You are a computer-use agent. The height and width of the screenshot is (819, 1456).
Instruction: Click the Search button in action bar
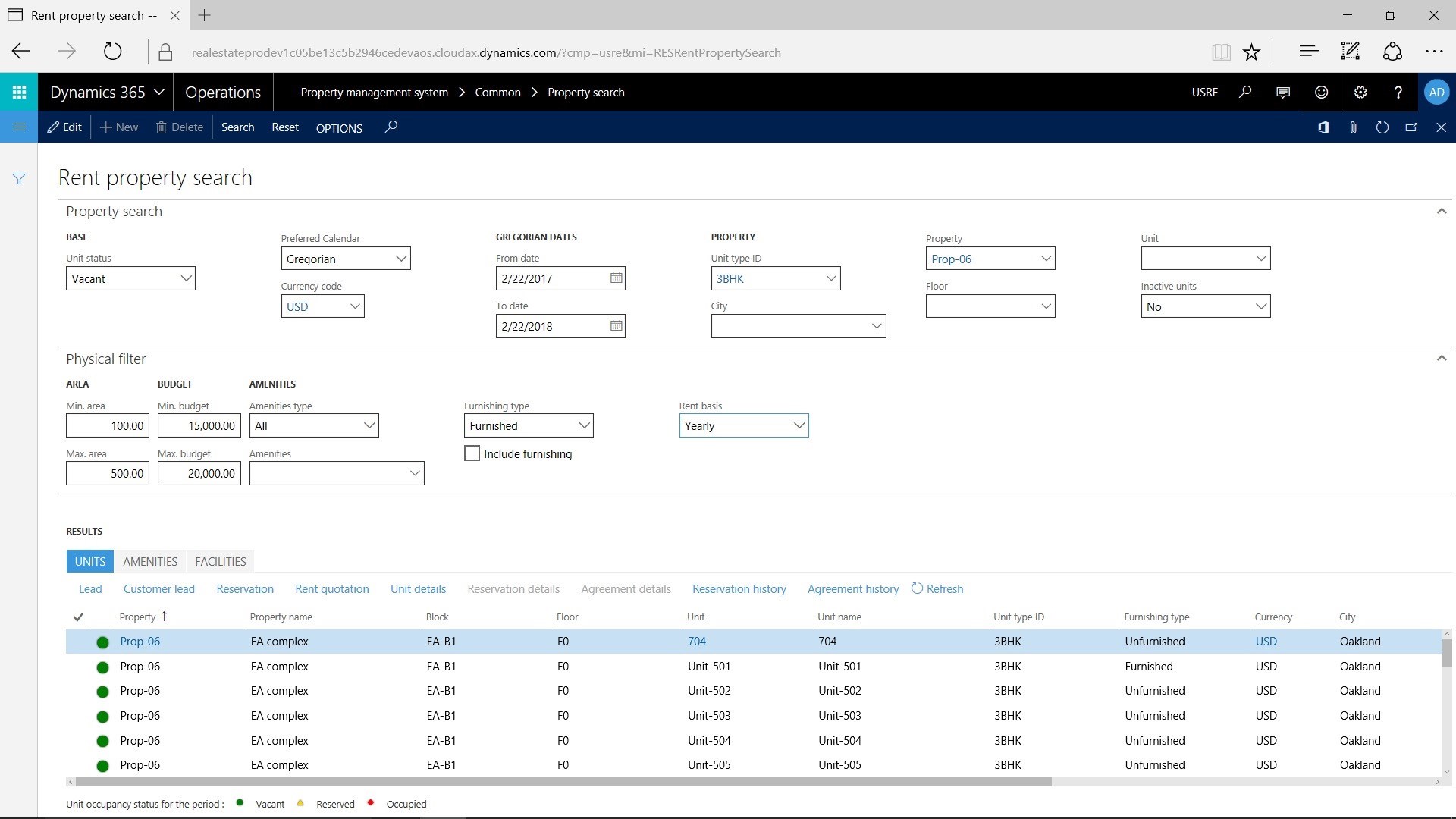point(237,127)
